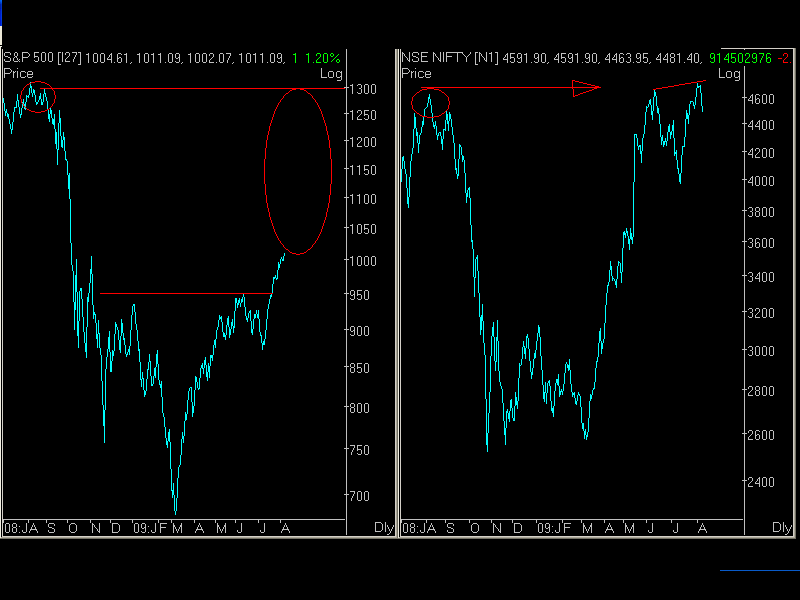The width and height of the screenshot is (800, 600).
Task: Click the 1150 price level on S&P axis
Action: click(363, 170)
